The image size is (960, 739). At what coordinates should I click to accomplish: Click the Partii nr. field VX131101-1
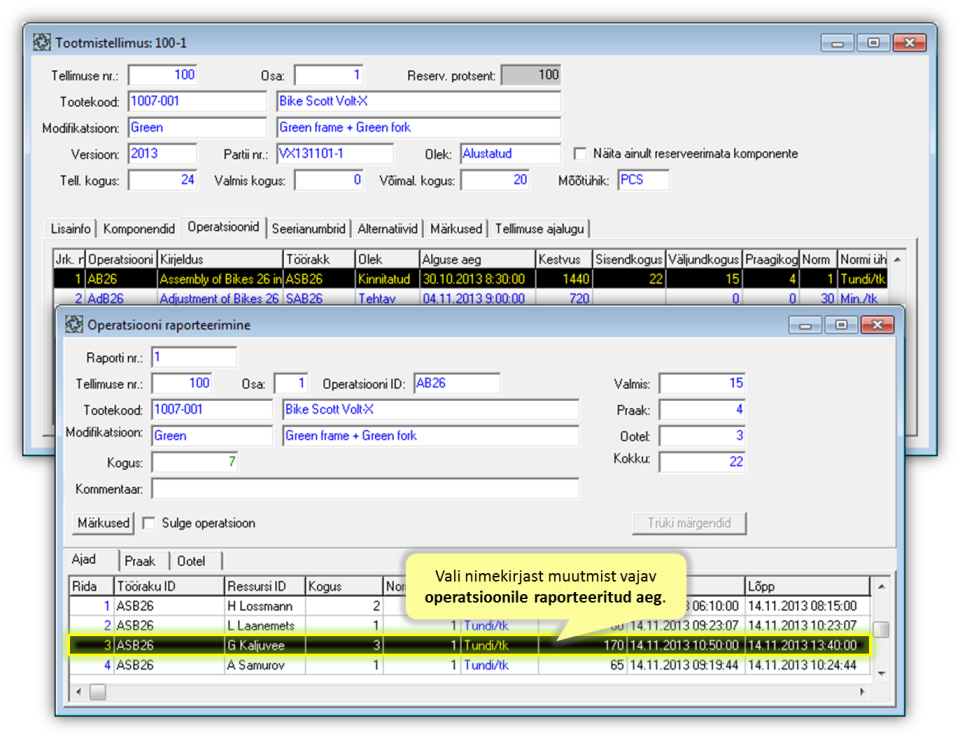click(x=335, y=154)
